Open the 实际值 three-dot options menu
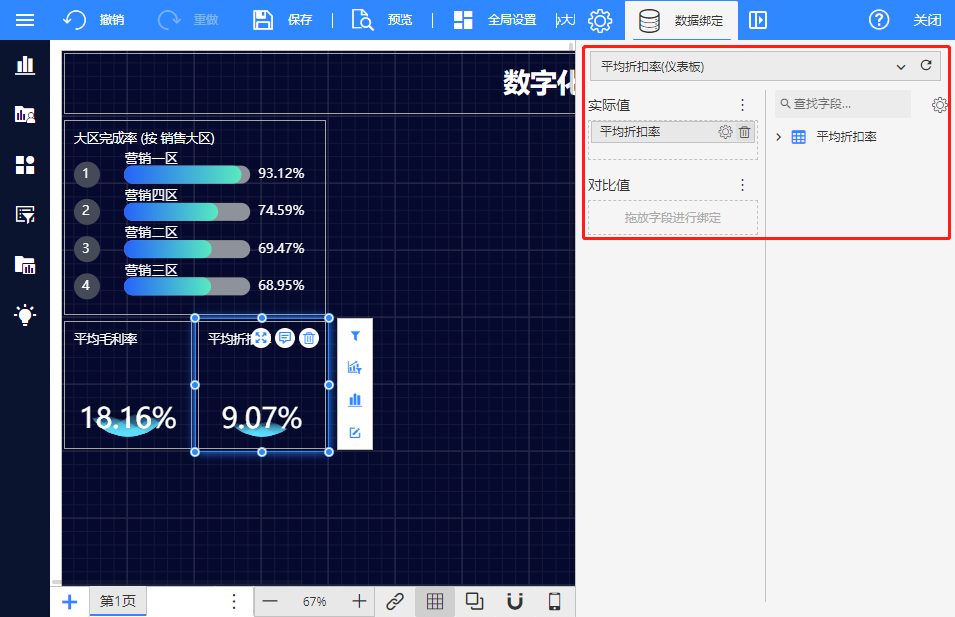955x617 pixels. pos(742,105)
